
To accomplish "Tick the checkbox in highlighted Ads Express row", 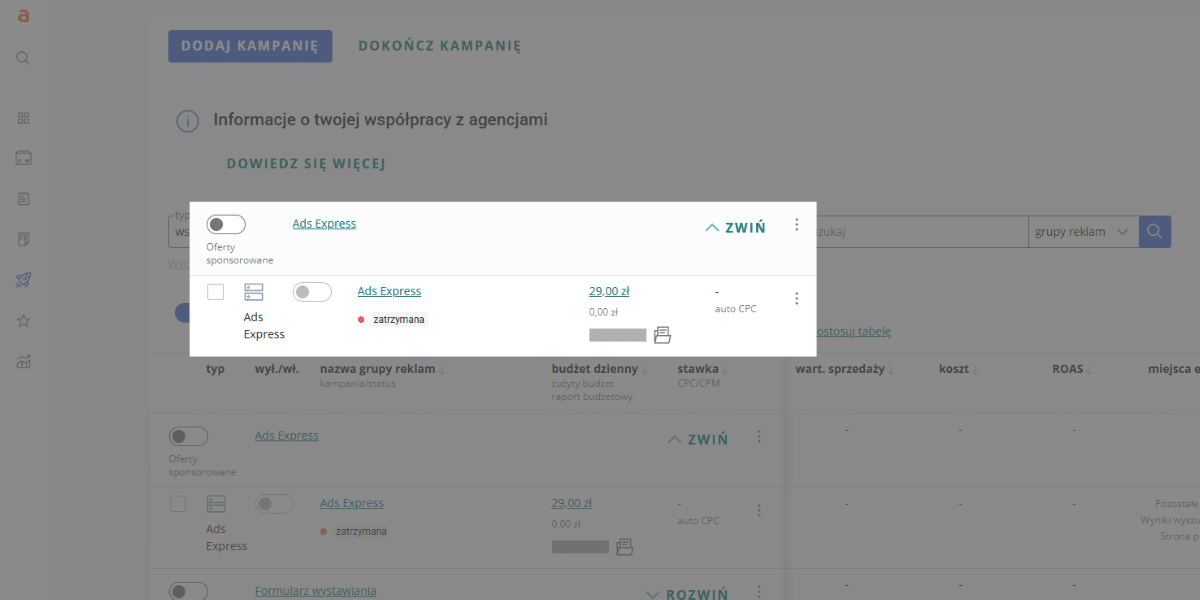I will pyautogui.click(x=215, y=292).
